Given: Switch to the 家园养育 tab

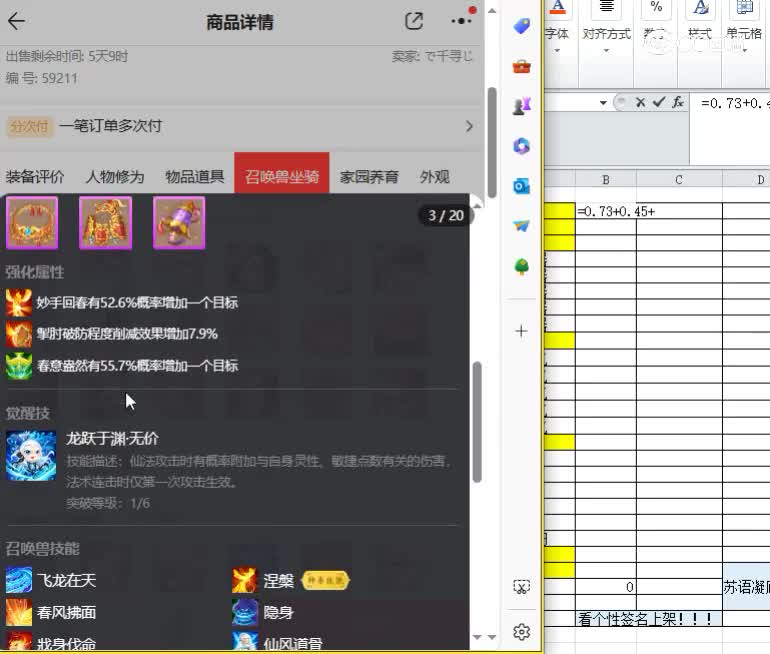Looking at the screenshot, I should (369, 176).
